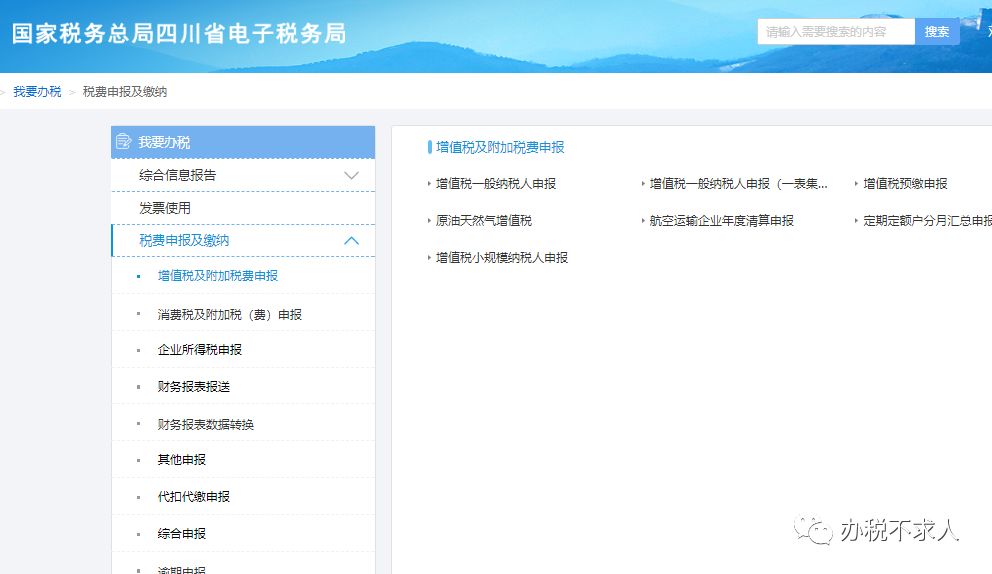Open 增值税预缴申报 link
The width and height of the screenshot is (992, 574).
[905, 184]
